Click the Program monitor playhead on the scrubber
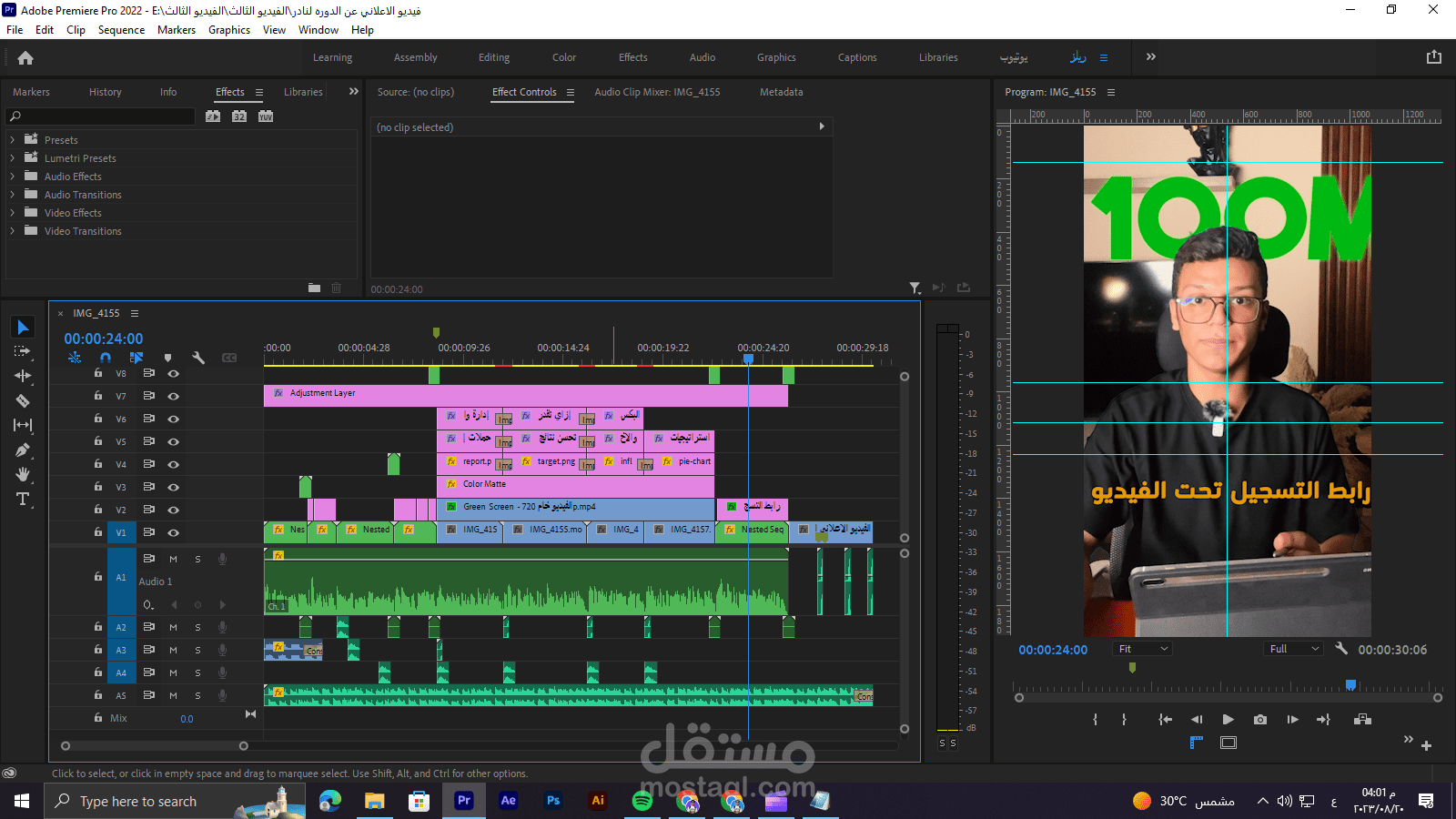Image resolution: width=1456 pixels, height=819 pixels. [1350, 685]
